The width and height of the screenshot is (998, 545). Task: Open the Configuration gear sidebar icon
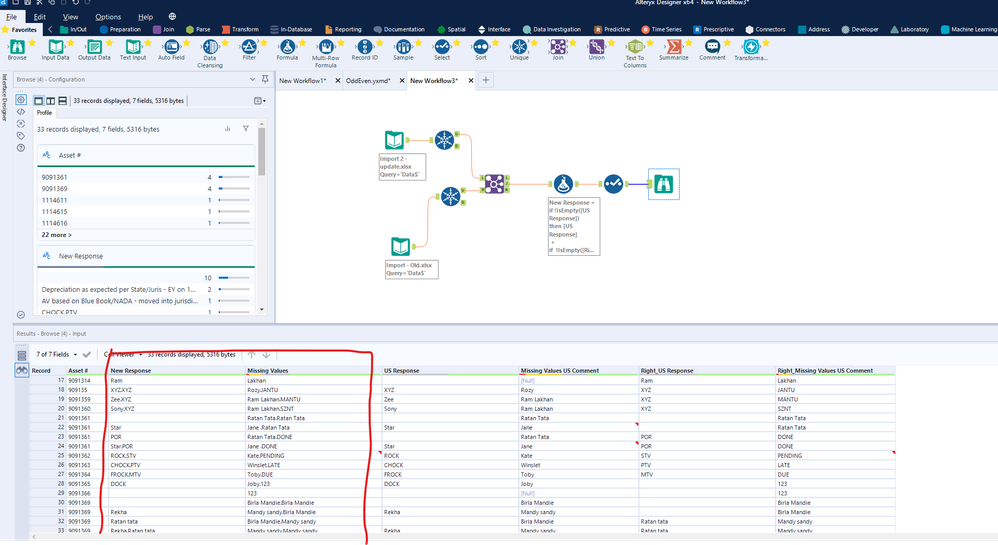21,100
